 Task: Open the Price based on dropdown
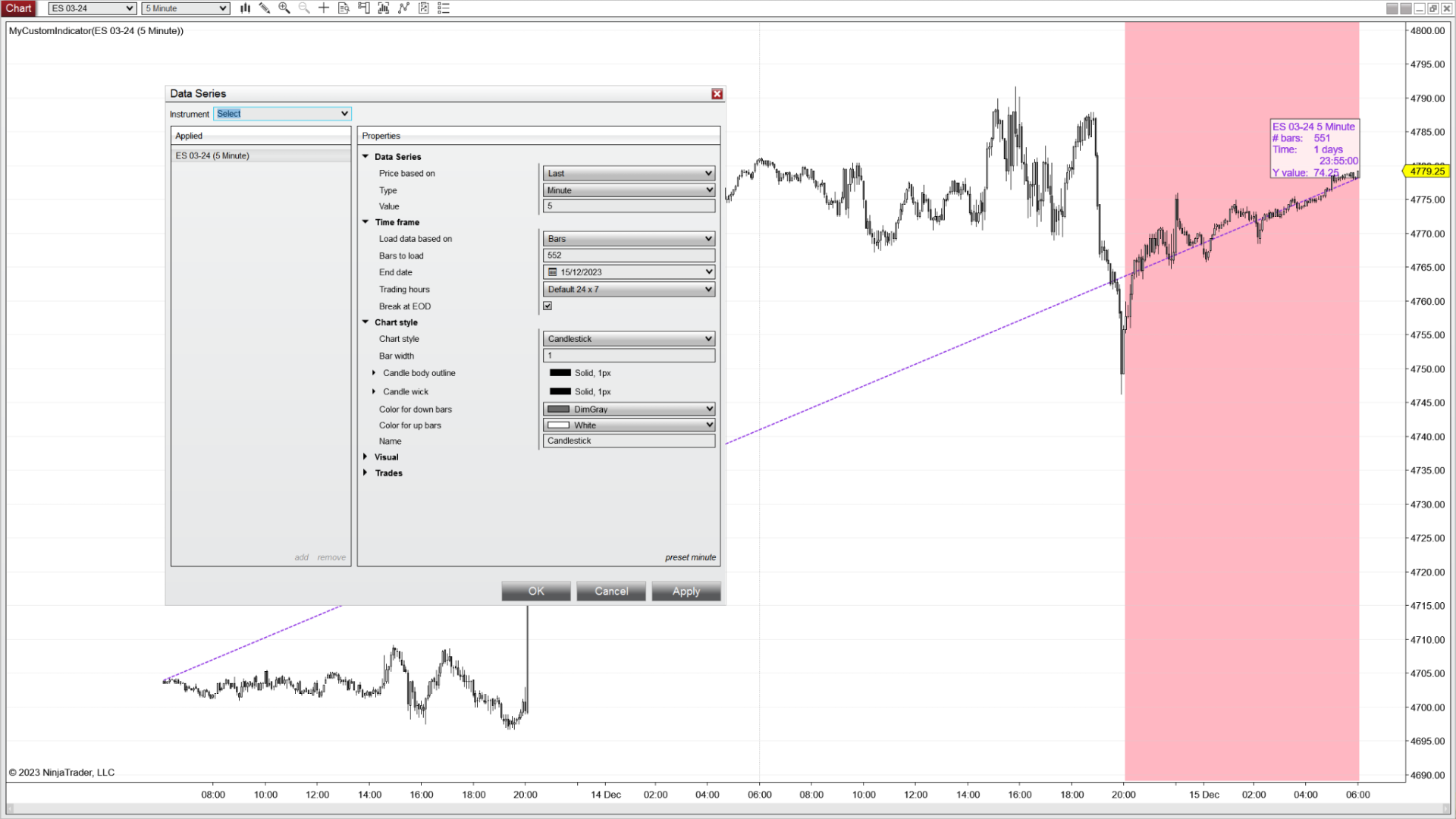(629, 174)
